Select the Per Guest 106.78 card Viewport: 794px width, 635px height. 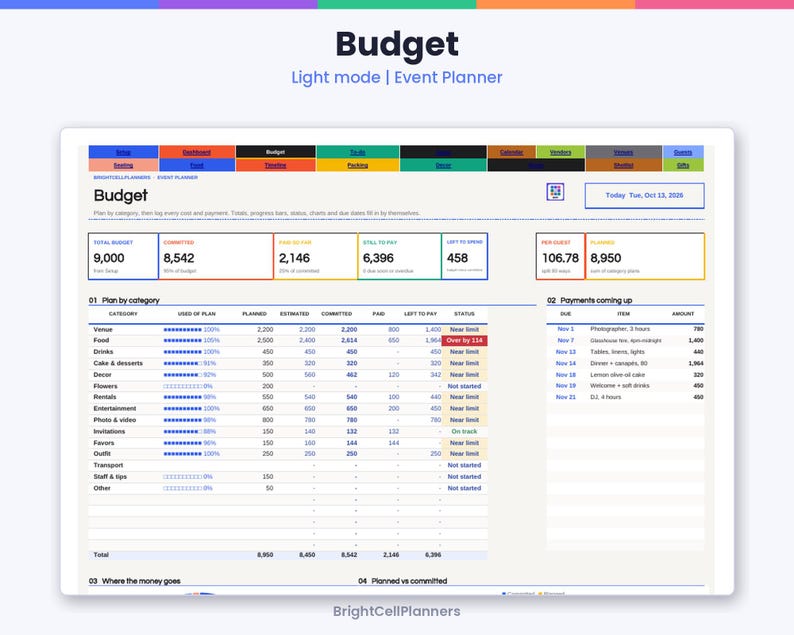coord(560,256)
